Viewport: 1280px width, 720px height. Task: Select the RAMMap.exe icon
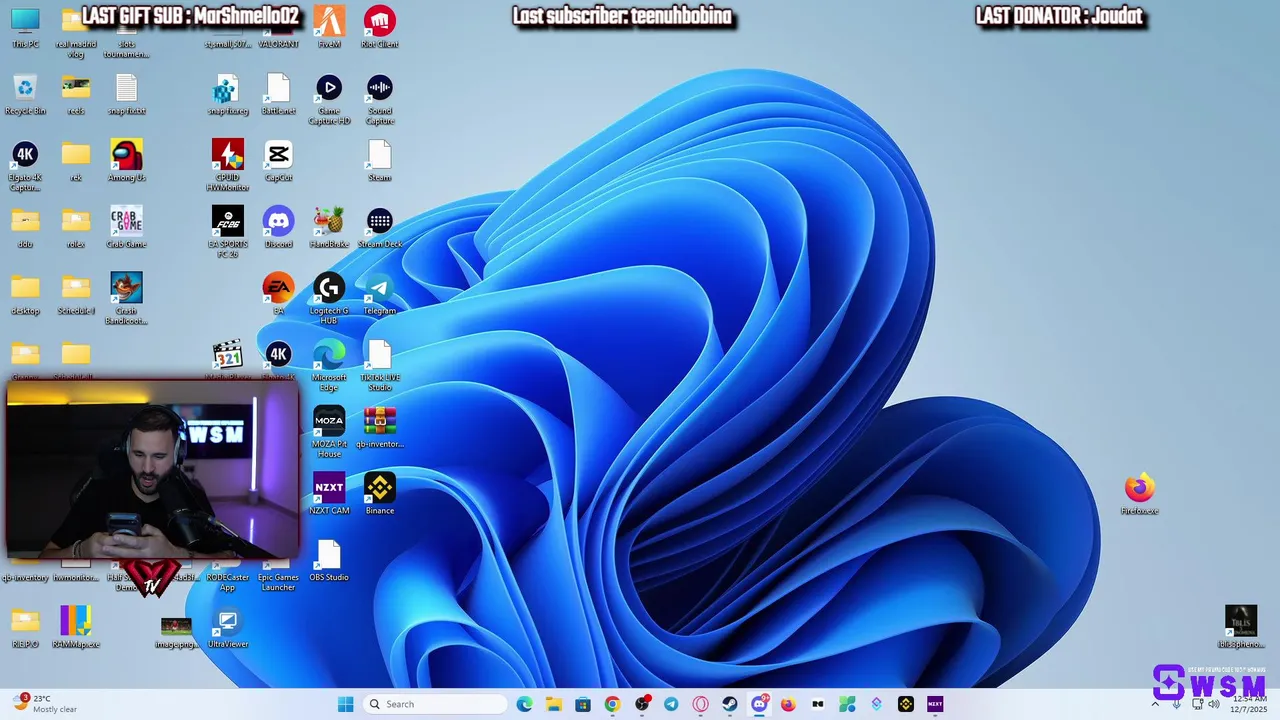76,627
